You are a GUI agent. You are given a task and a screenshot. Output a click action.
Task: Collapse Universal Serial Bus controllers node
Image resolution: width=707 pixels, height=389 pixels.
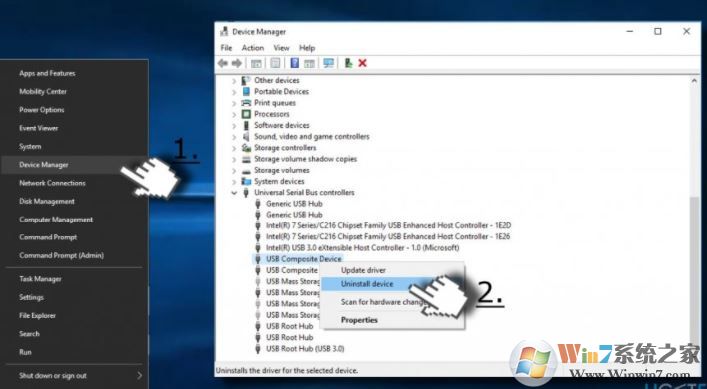coord(234,193)
